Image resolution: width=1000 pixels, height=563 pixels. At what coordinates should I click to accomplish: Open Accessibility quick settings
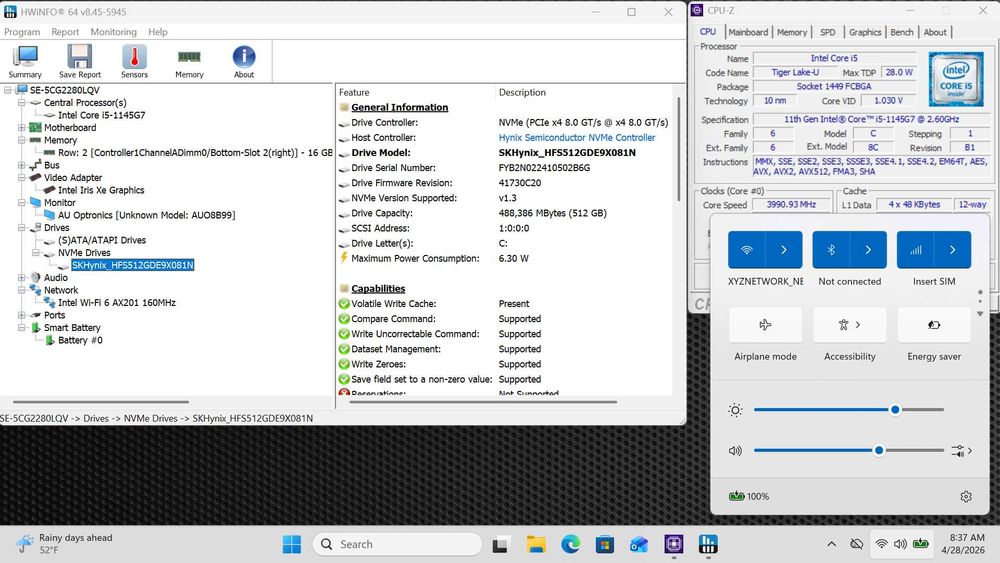pyautogui.click(x=849, y=325)
